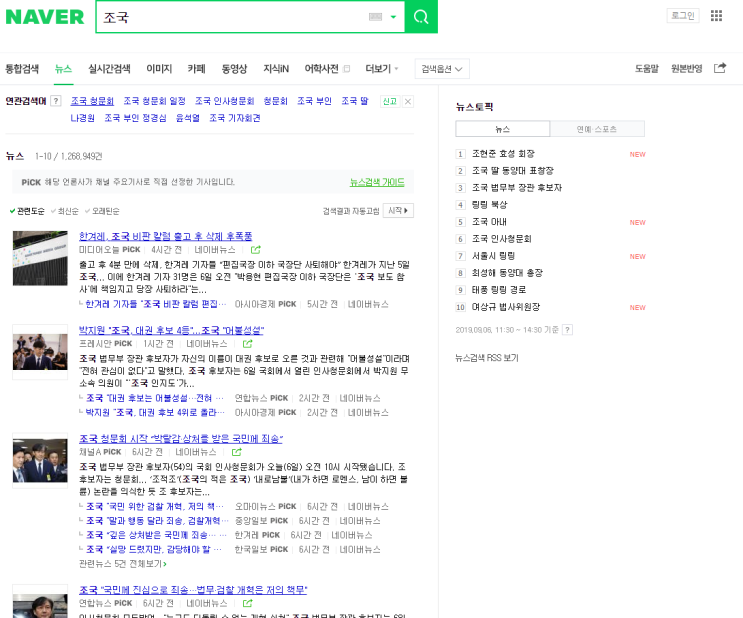Open the 카페 tab
The image size is (743, 618).
pos(196,69)
